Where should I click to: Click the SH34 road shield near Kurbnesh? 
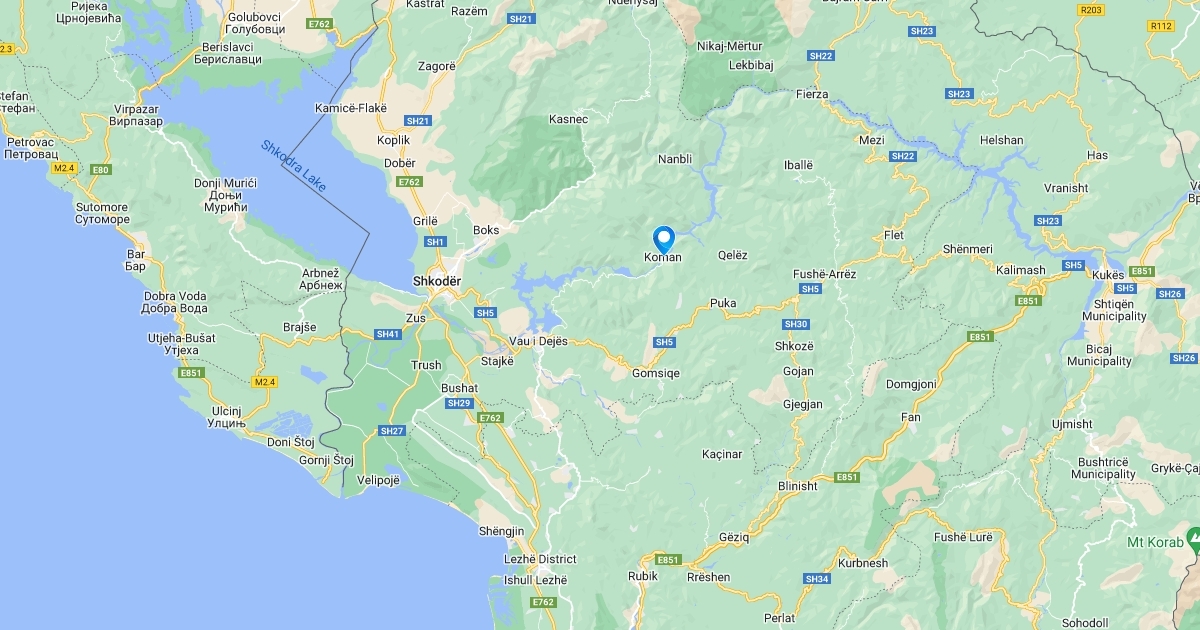(x=817, y=579)
